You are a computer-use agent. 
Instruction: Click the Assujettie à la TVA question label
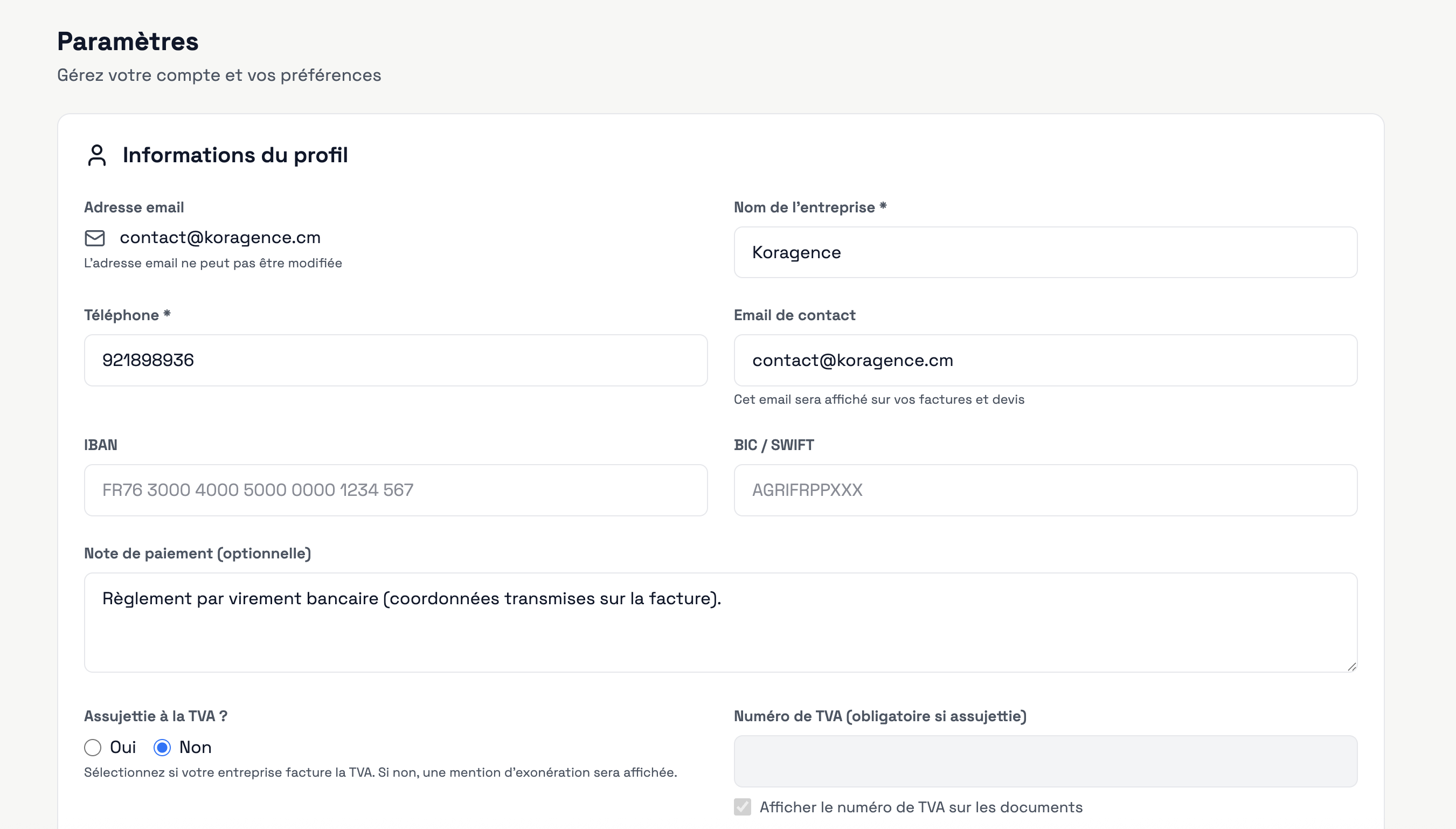[x=155, y=716]
